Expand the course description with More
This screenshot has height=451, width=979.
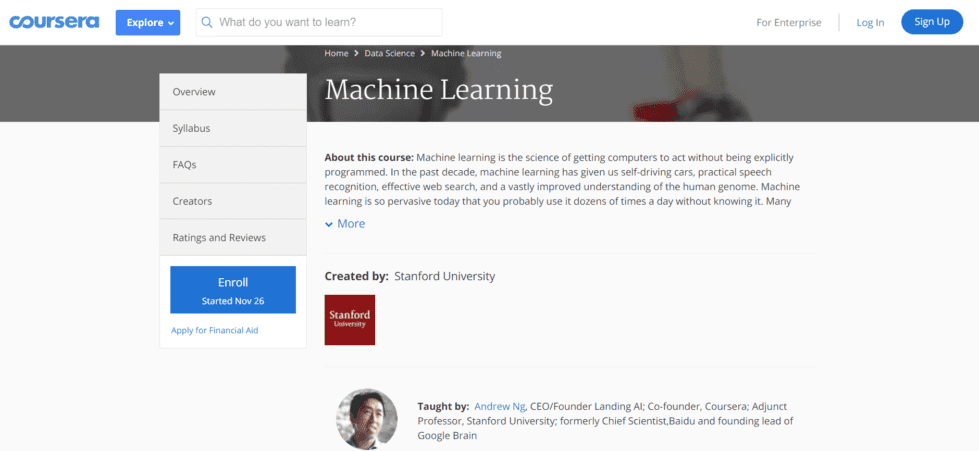(x=345, y=224)
